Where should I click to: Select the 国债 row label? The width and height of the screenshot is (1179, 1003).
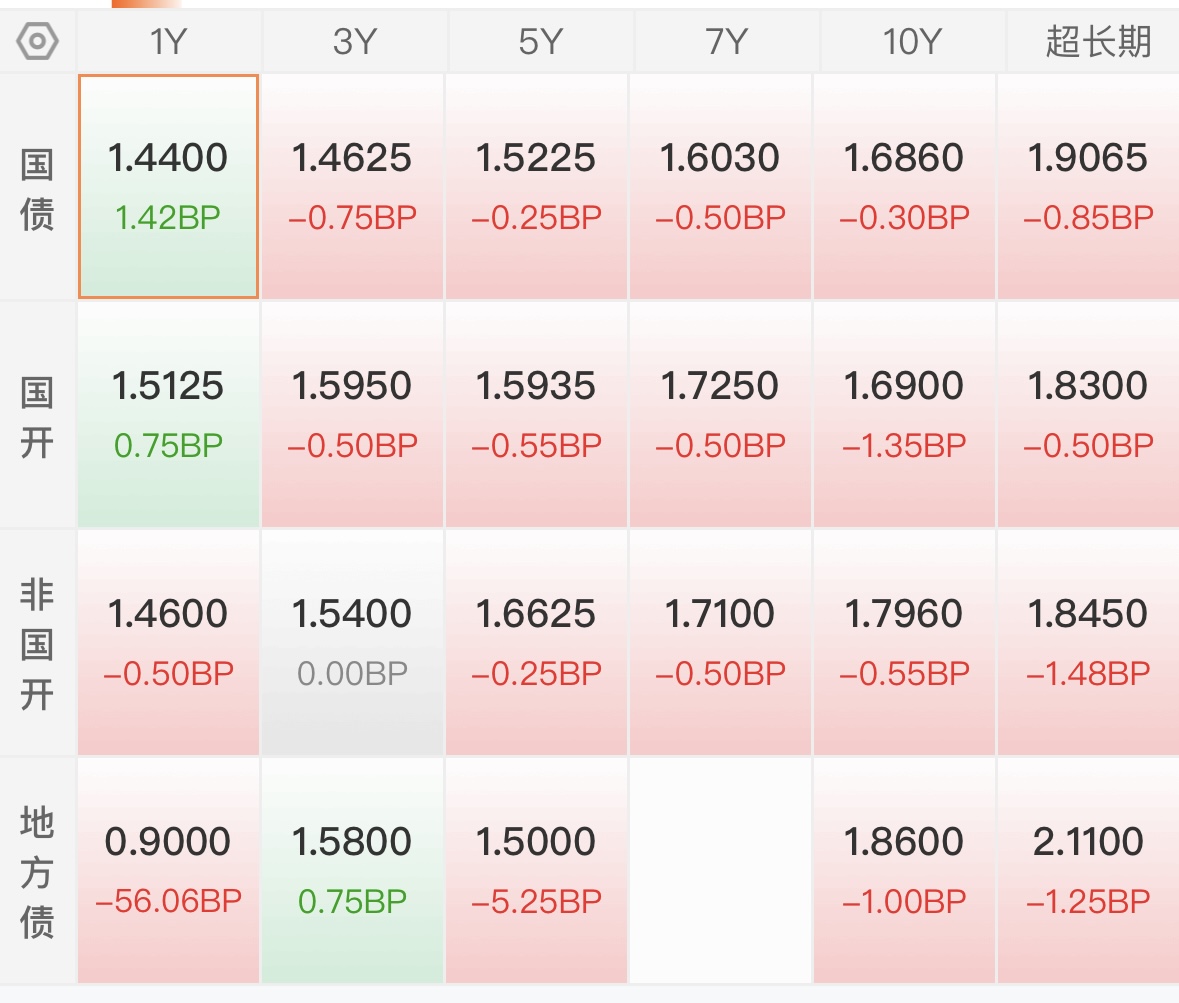click(38, 188)
